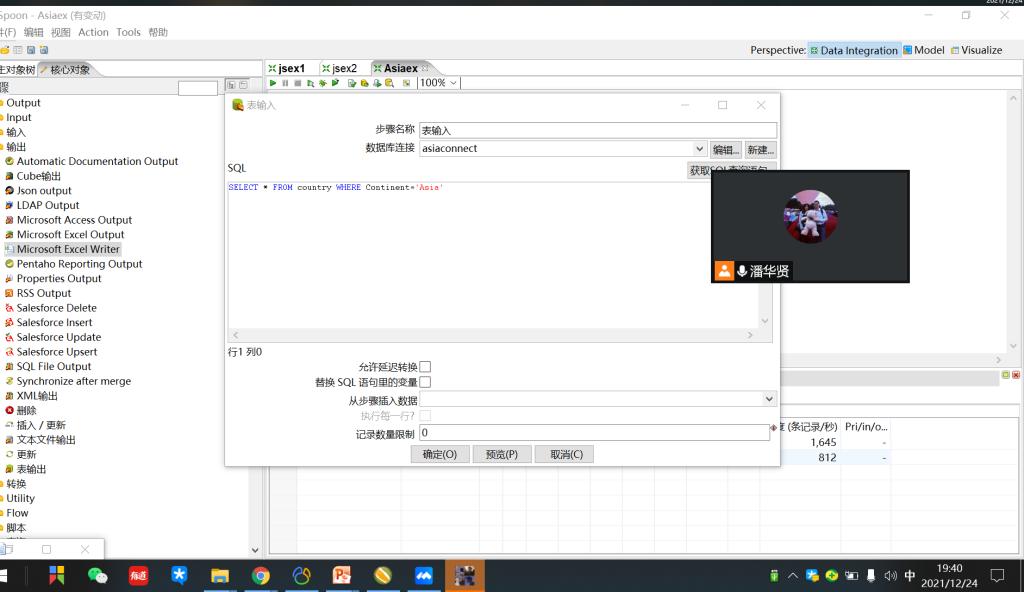Click the pause transformation icon
Image resolution: width=1024 pixels, height=592 pixels.
[285, 83]
